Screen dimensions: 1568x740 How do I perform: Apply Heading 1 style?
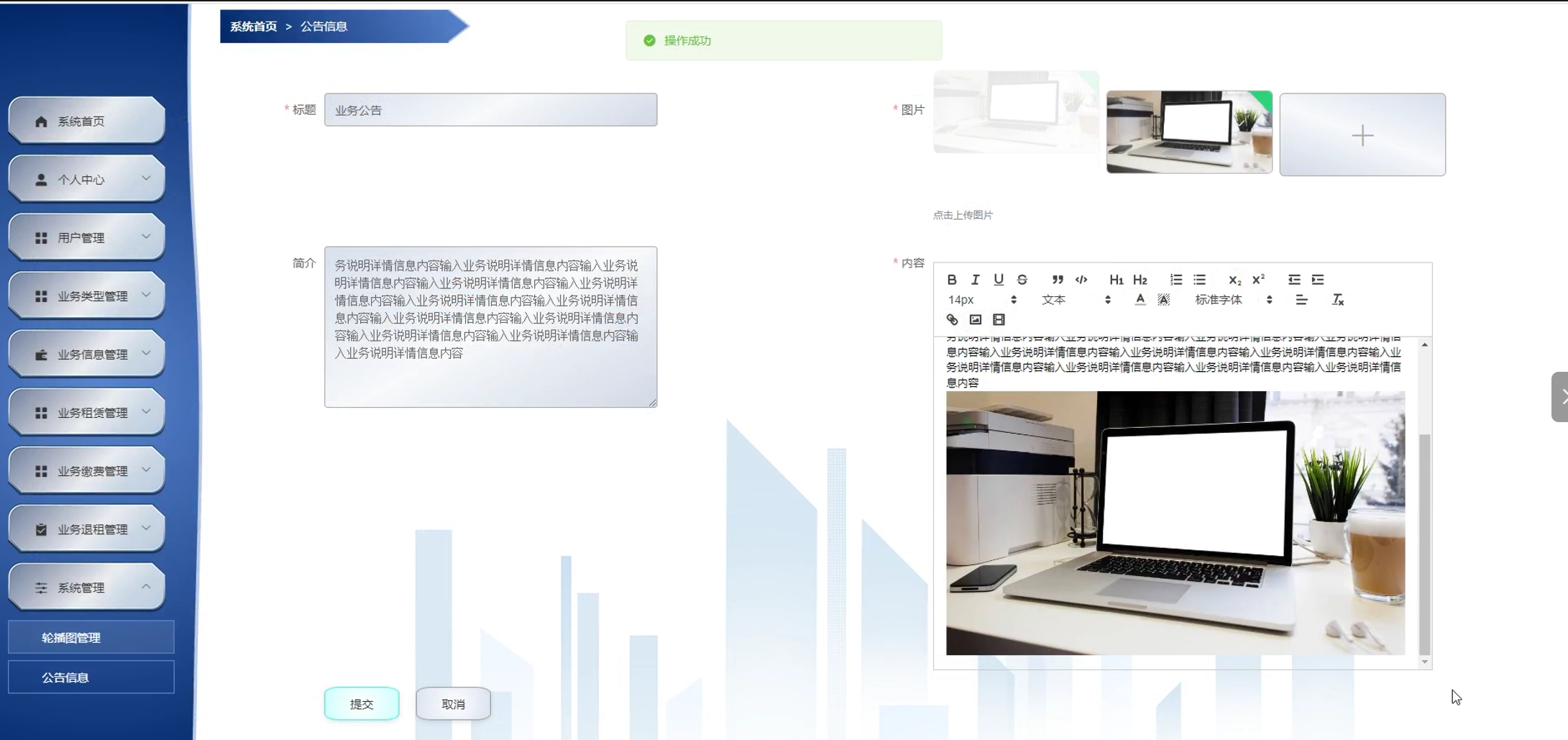pos(1117,280)
